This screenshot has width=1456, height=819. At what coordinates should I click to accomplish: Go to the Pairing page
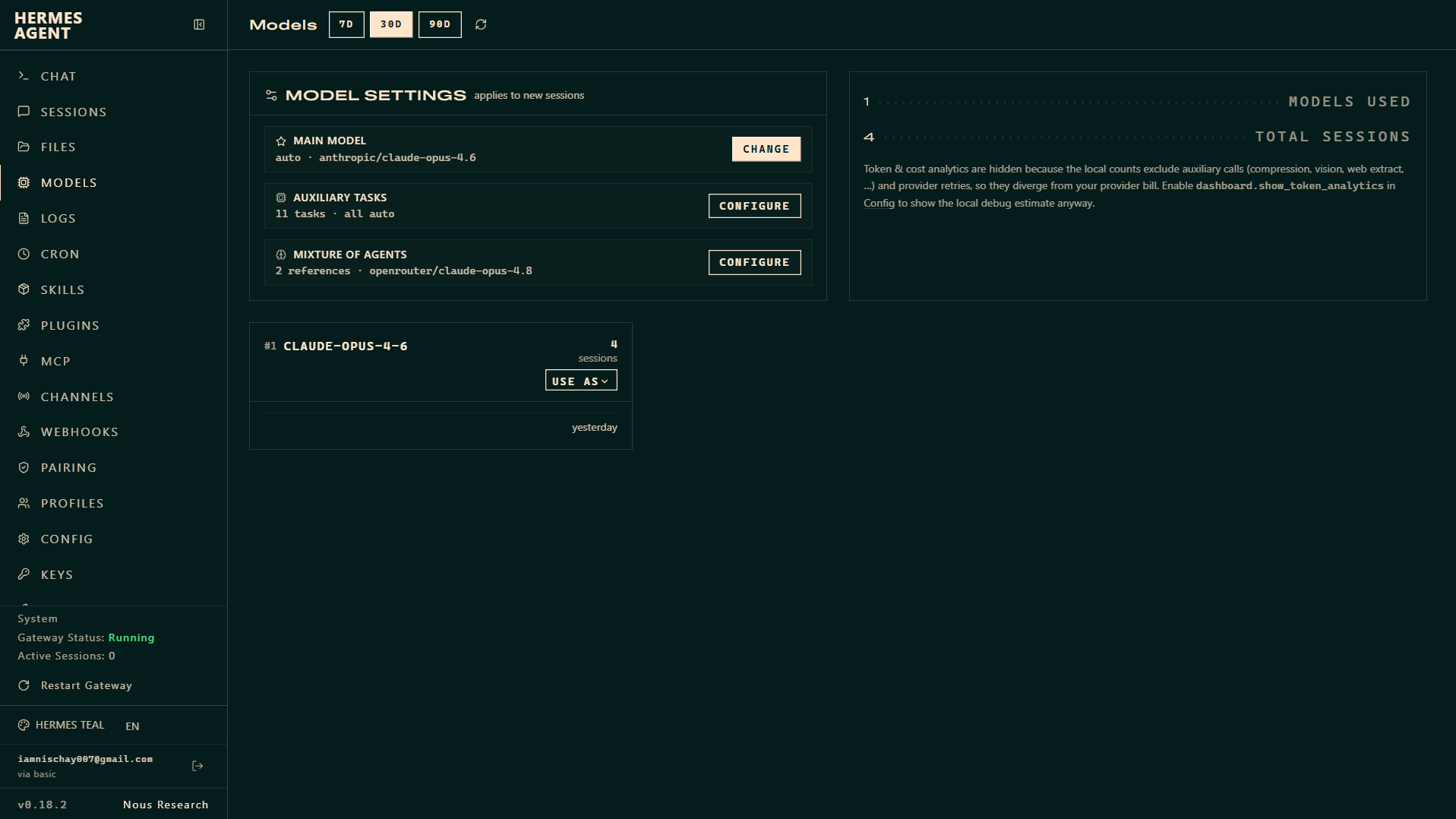(x=114, y=467)
